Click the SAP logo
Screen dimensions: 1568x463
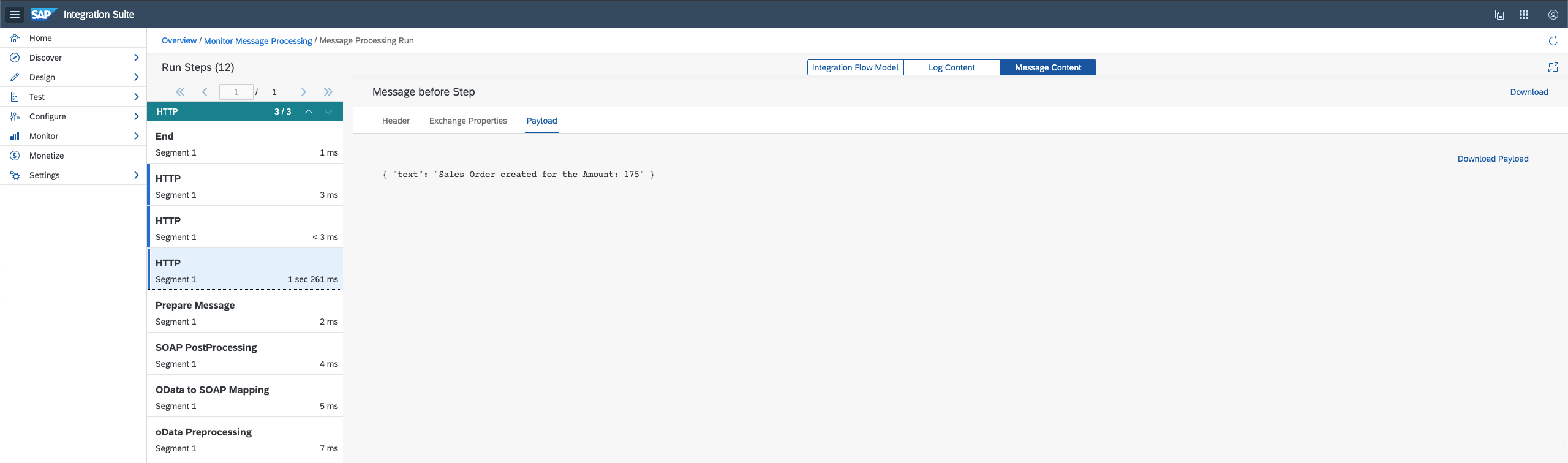pos(43,14)
